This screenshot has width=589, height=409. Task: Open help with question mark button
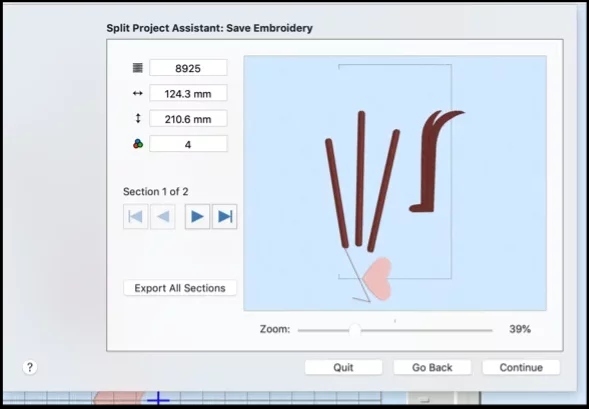30,367
